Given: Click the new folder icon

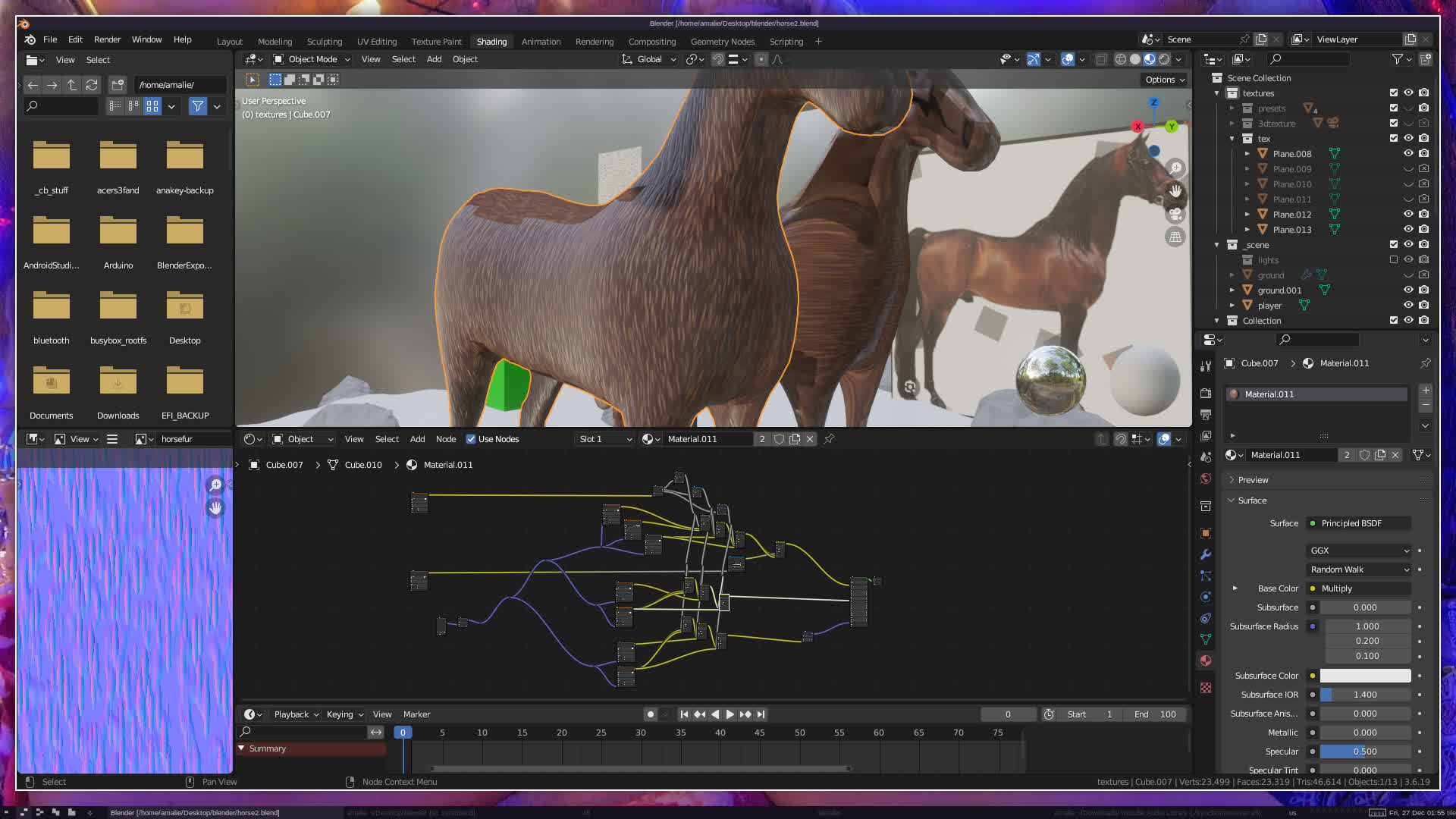Looking at the screenshot, I should click(x=118, y=85).
